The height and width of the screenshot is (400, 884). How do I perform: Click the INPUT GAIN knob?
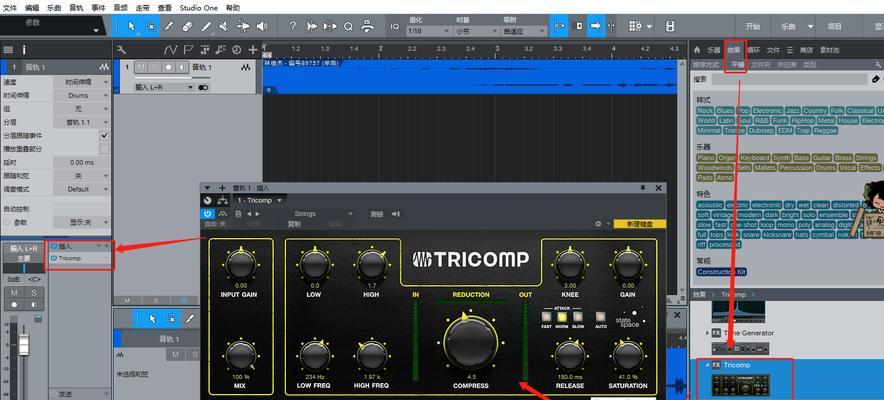241,263
